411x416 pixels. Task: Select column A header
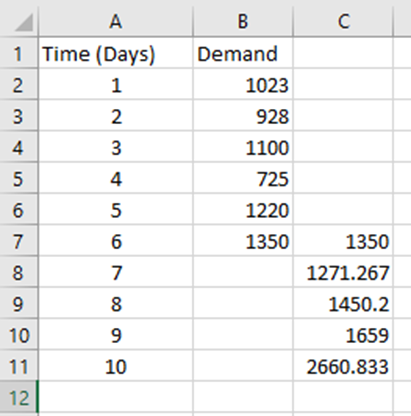(116, 22)
